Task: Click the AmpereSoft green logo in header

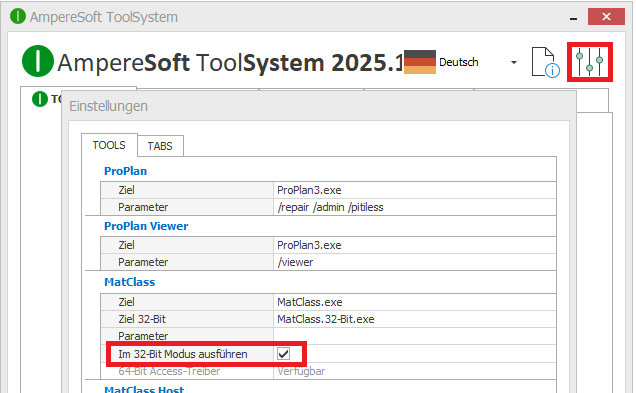Action: [x=38, y=61]
